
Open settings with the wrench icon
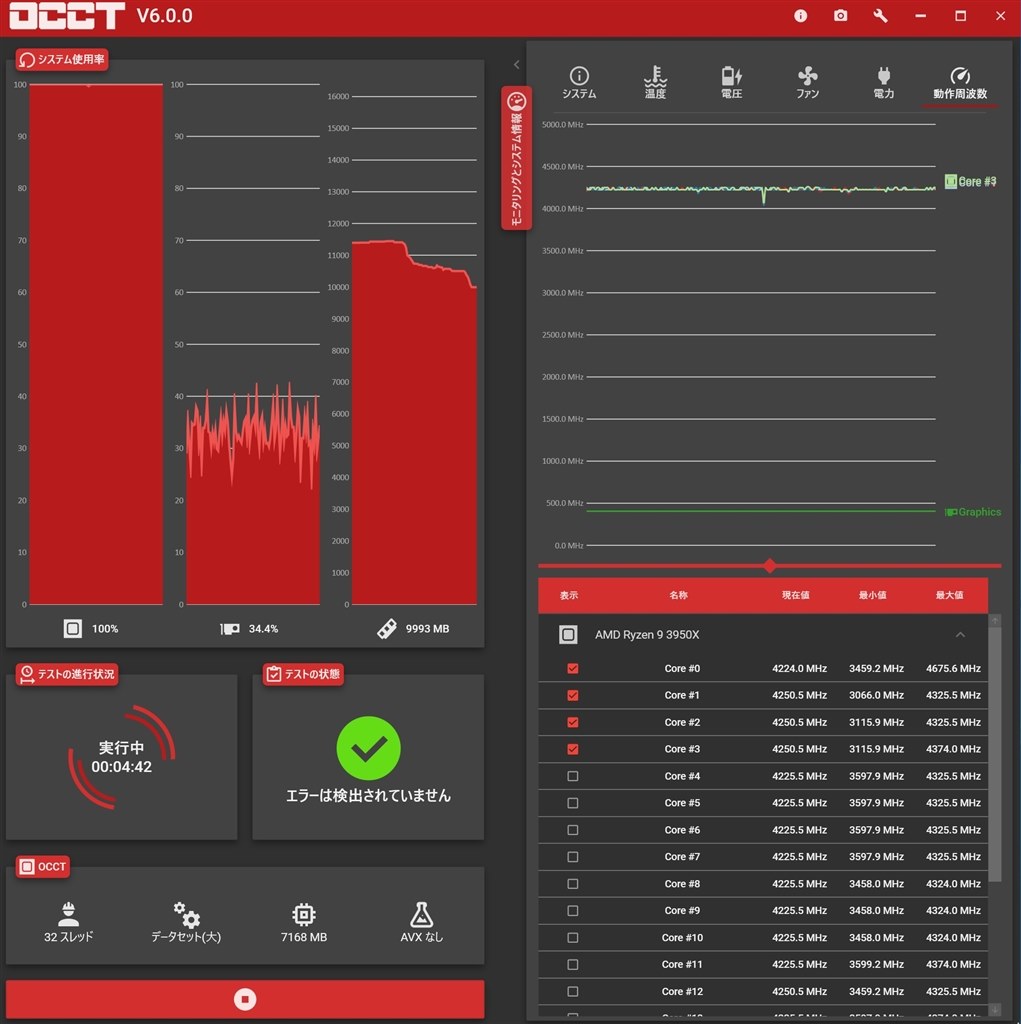click(x=881, y=16)
